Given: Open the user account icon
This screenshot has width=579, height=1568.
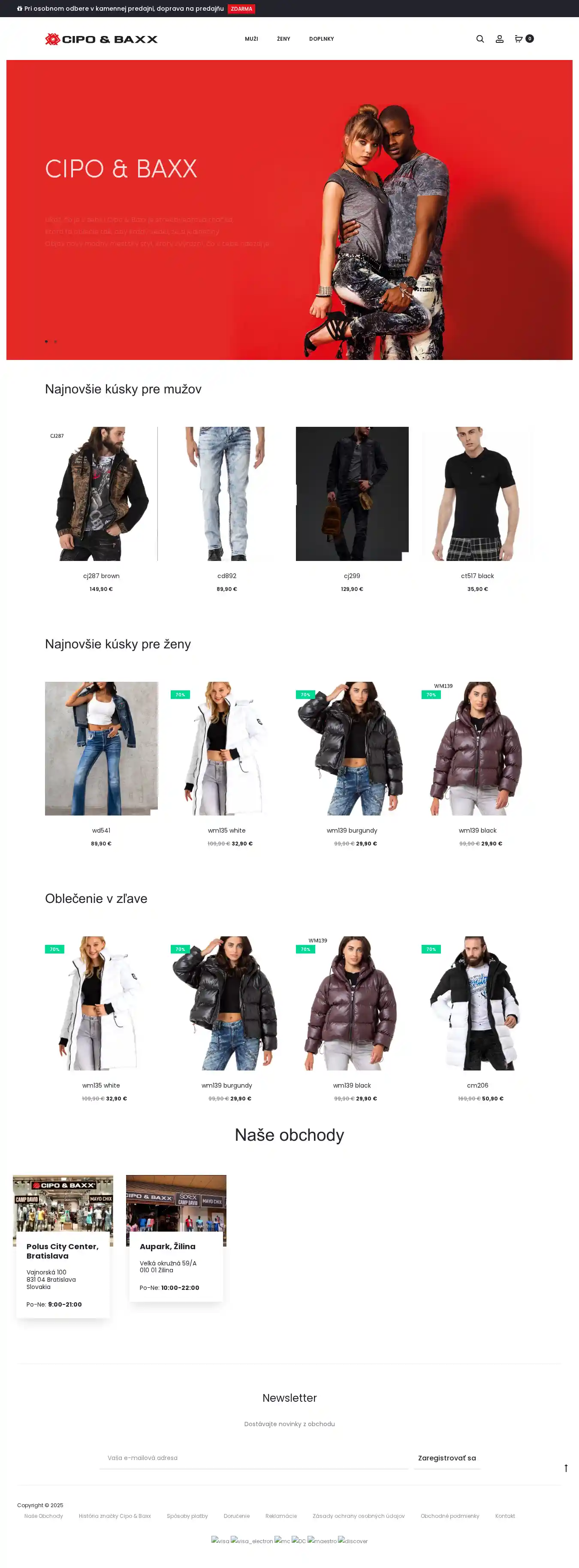Looking at the screenshot, I should pyautogui.click(x=499, y=39).
